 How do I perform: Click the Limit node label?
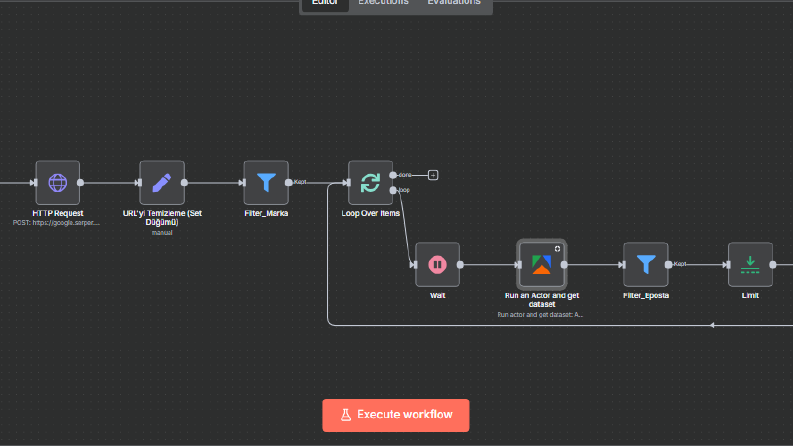[x=750, y=295]
